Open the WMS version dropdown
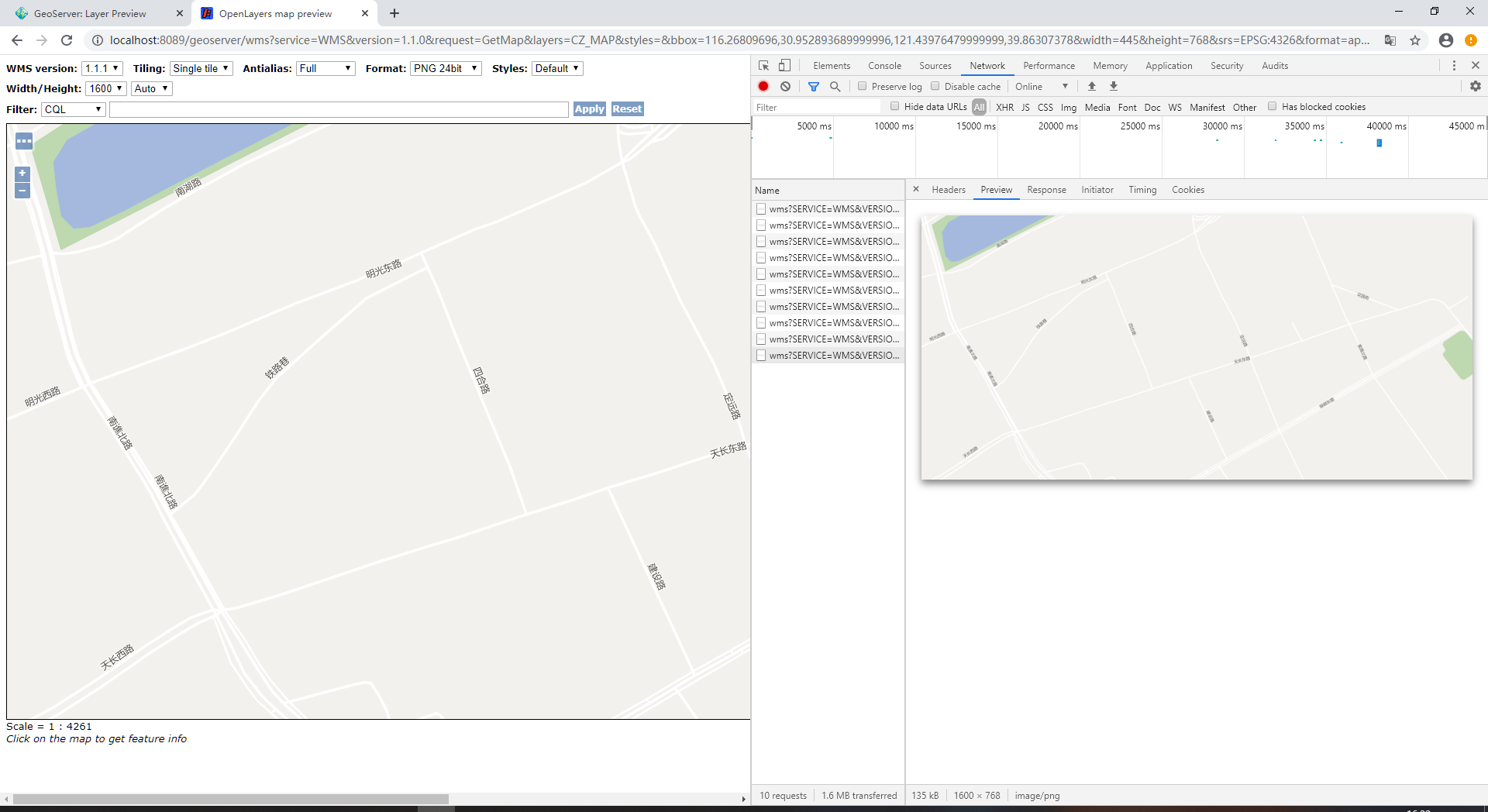Viewport: 1488px width, 812px height. (x=102, y=68)
